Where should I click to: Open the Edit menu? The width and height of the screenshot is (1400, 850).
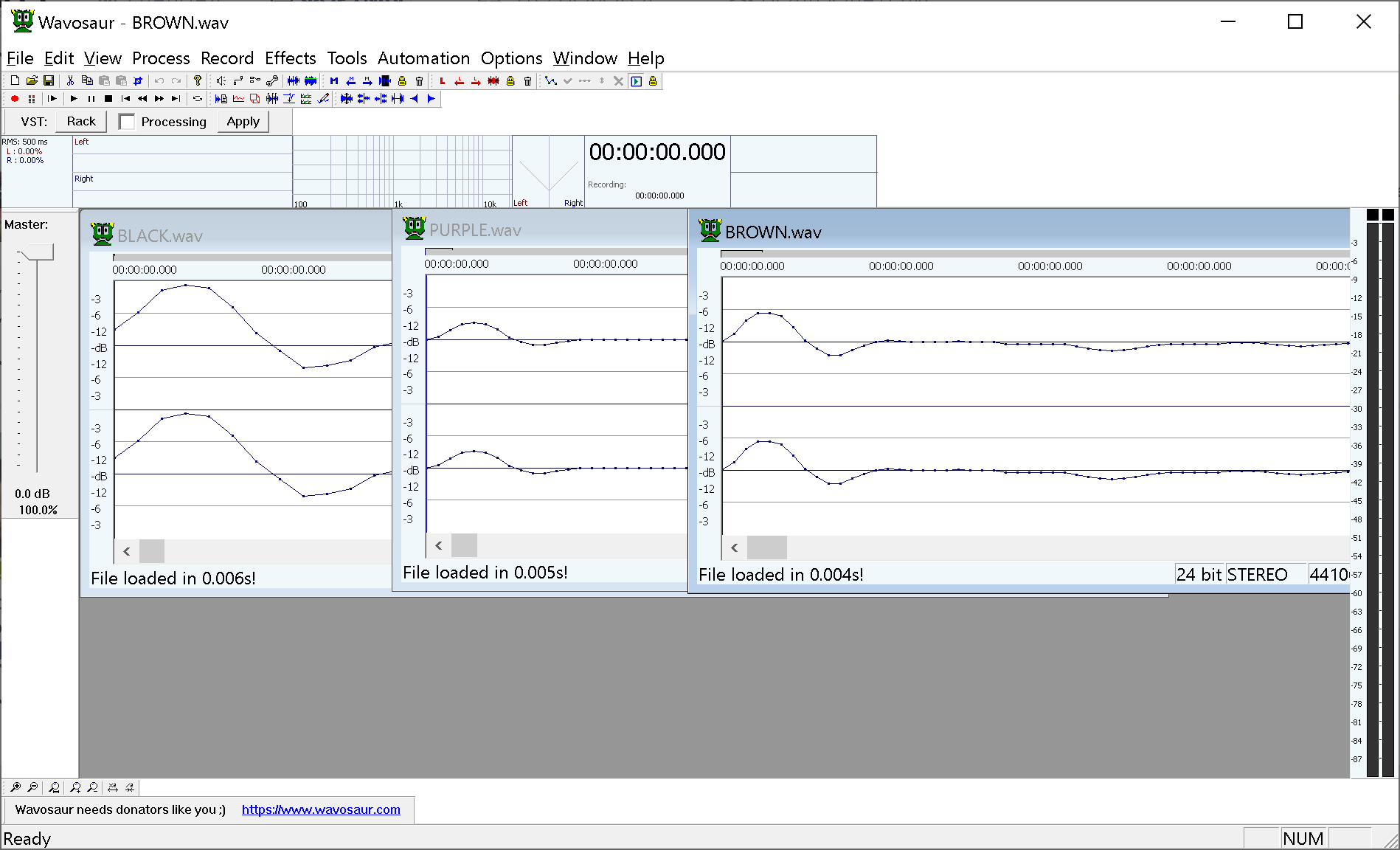tap(59, 58)
